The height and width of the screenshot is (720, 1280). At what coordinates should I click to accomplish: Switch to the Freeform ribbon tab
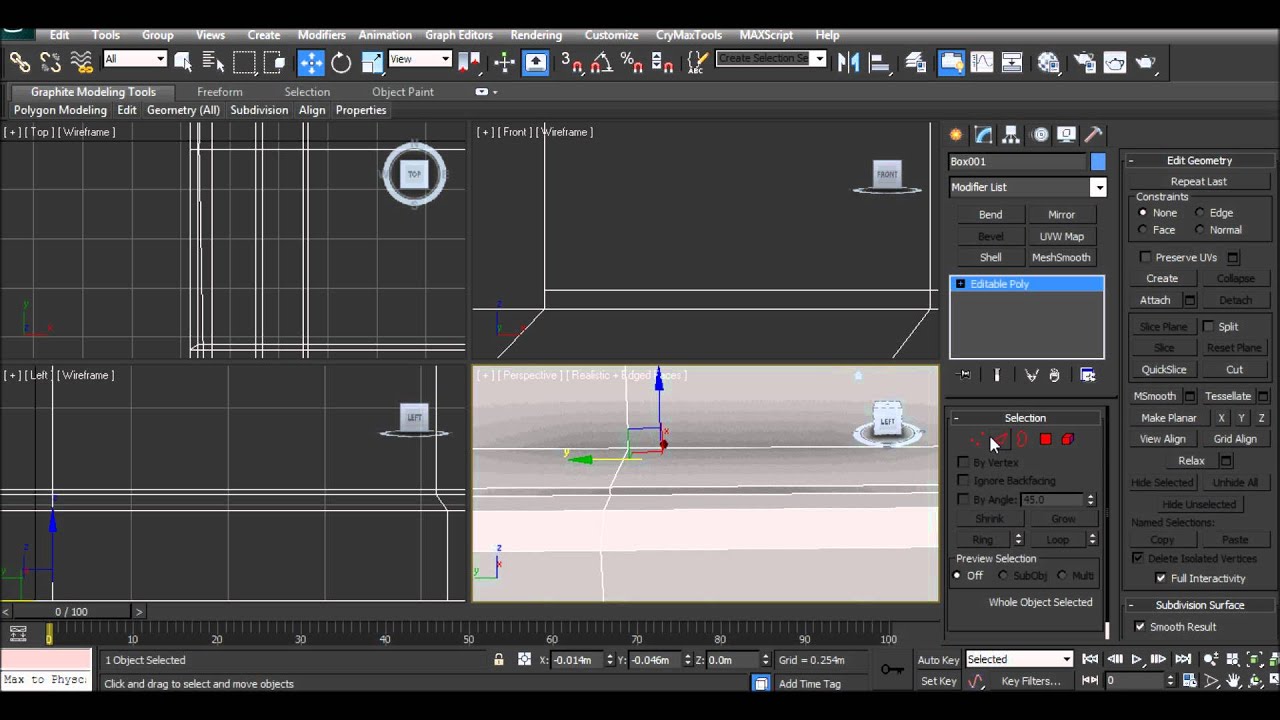pos(220,92)
